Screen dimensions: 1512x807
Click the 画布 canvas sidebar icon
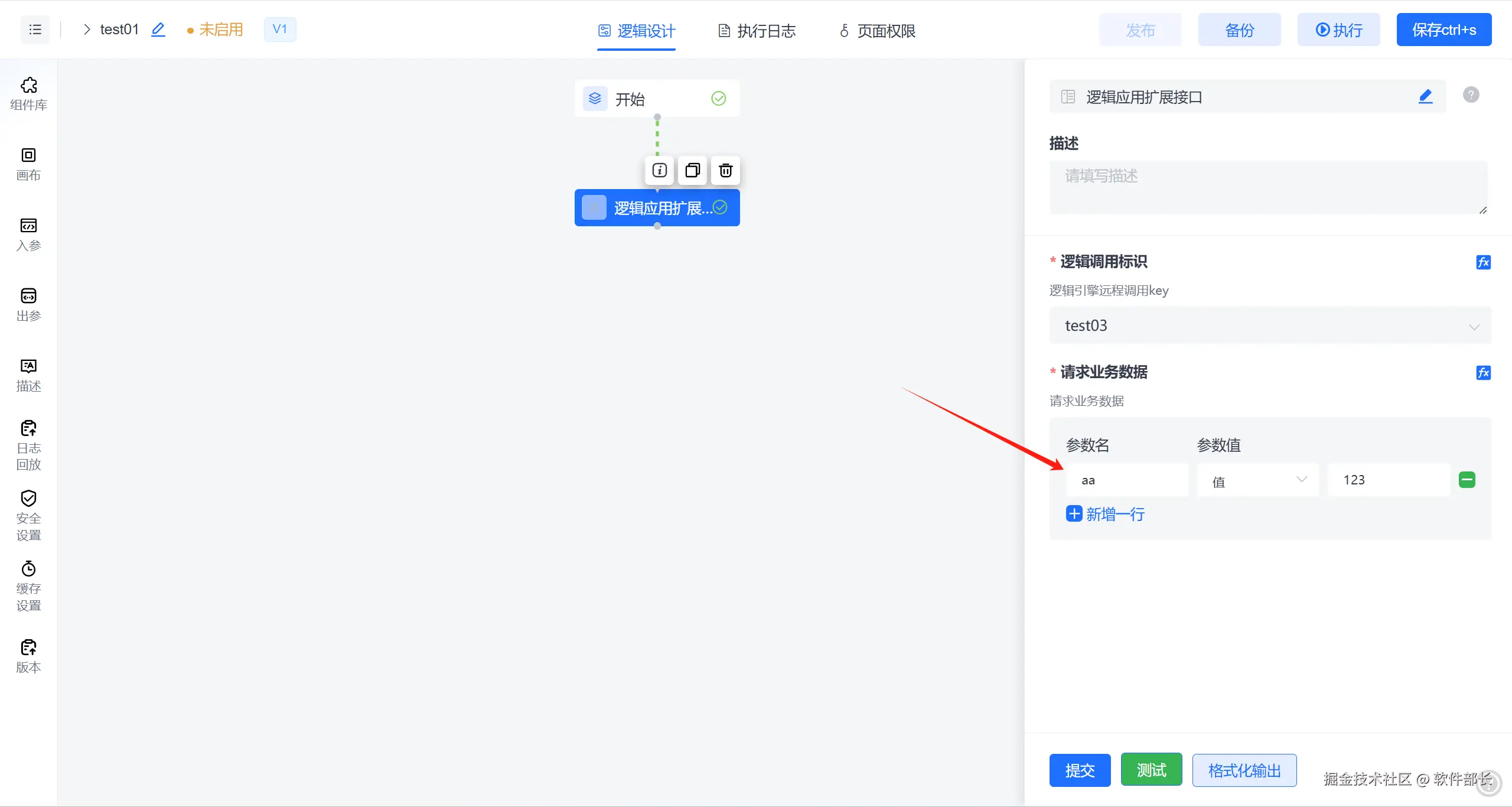point(28,164)
